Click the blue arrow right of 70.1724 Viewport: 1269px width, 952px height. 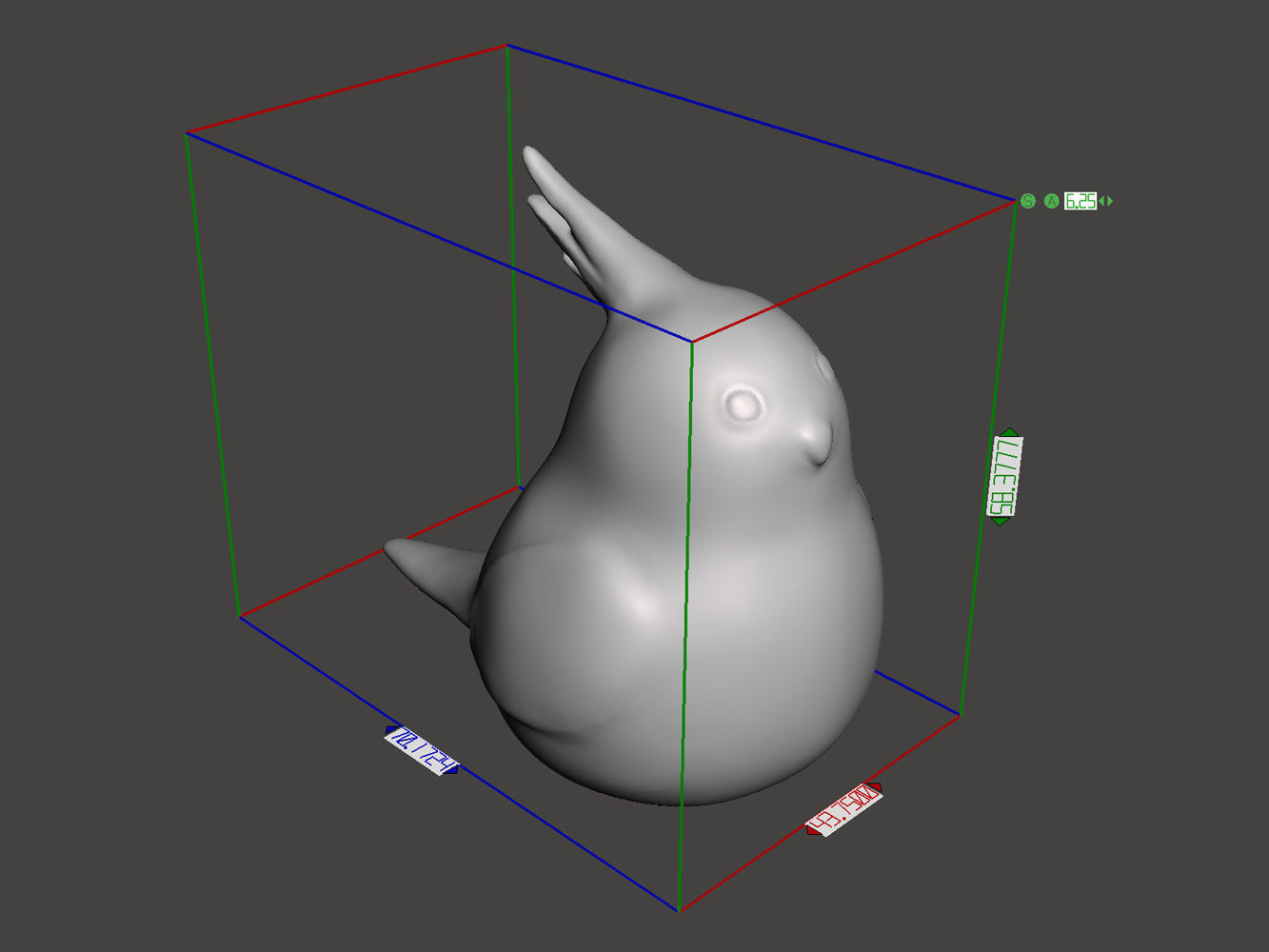tap(453, 769)
